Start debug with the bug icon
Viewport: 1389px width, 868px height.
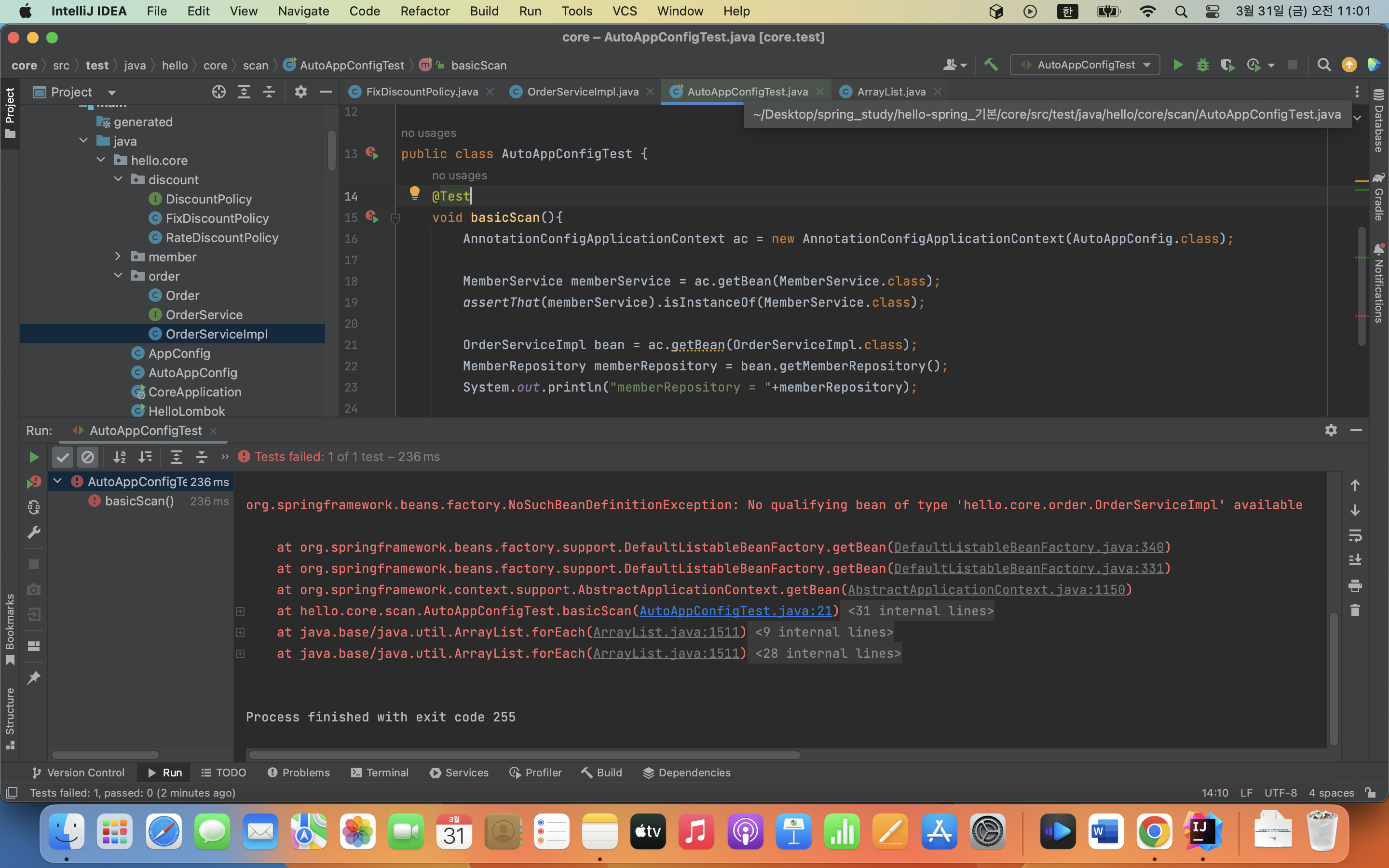click(x=1202, y=65)
